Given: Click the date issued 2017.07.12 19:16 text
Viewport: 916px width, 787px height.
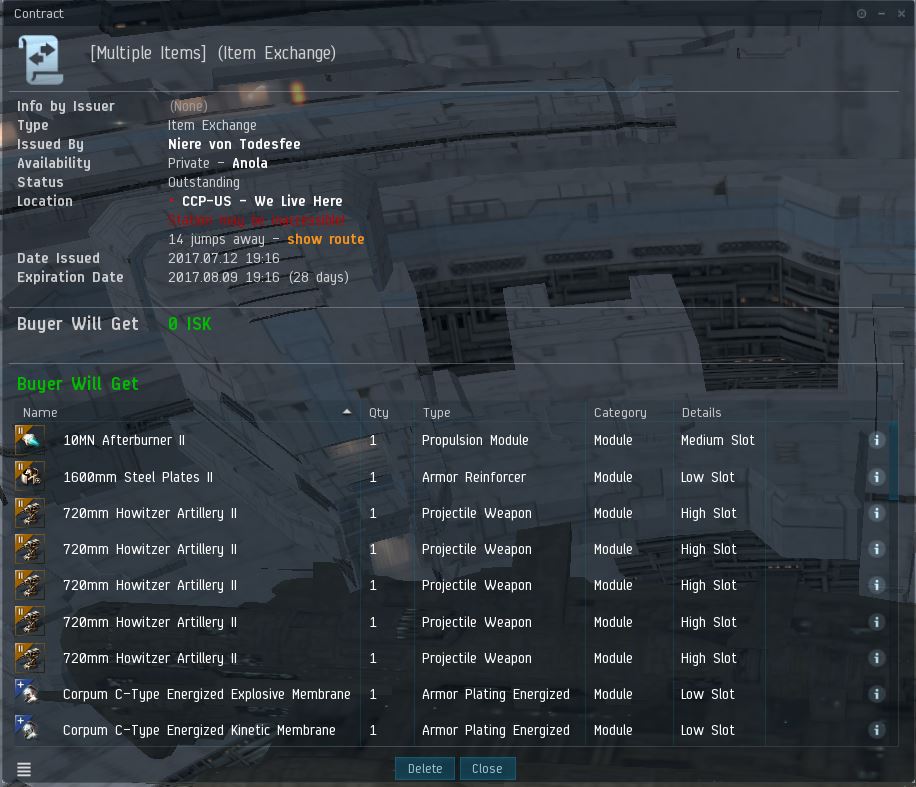Looking at the screenshot, I should click(x=224, y=258).
